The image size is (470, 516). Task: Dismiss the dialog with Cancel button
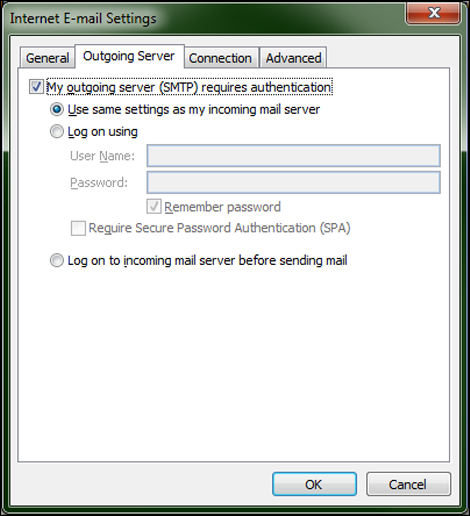click(408, 484)
